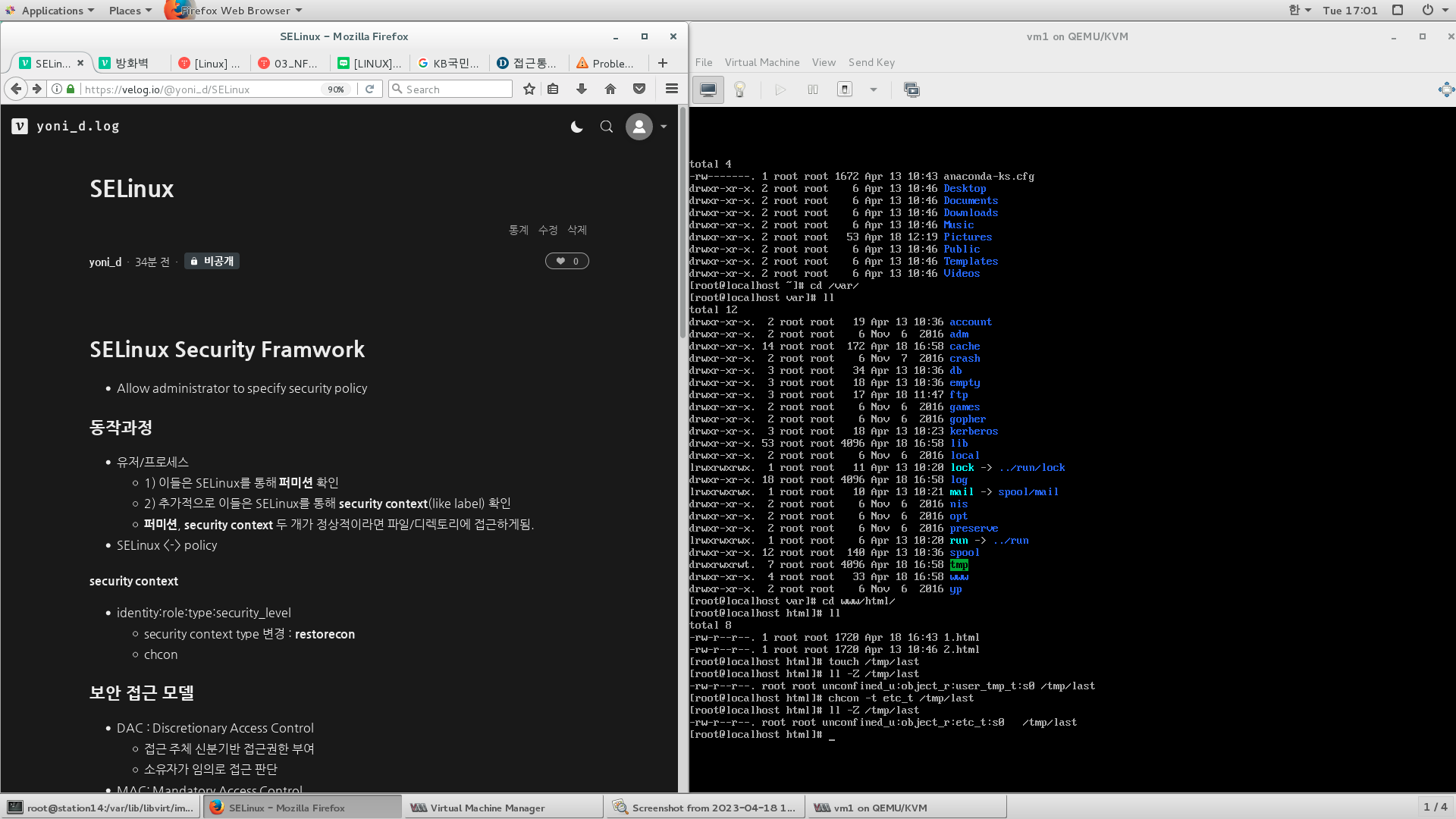The height and width of the screenshot is (819, 1456).
Task: Save the page to Pocket
Action: pos(639,89)
